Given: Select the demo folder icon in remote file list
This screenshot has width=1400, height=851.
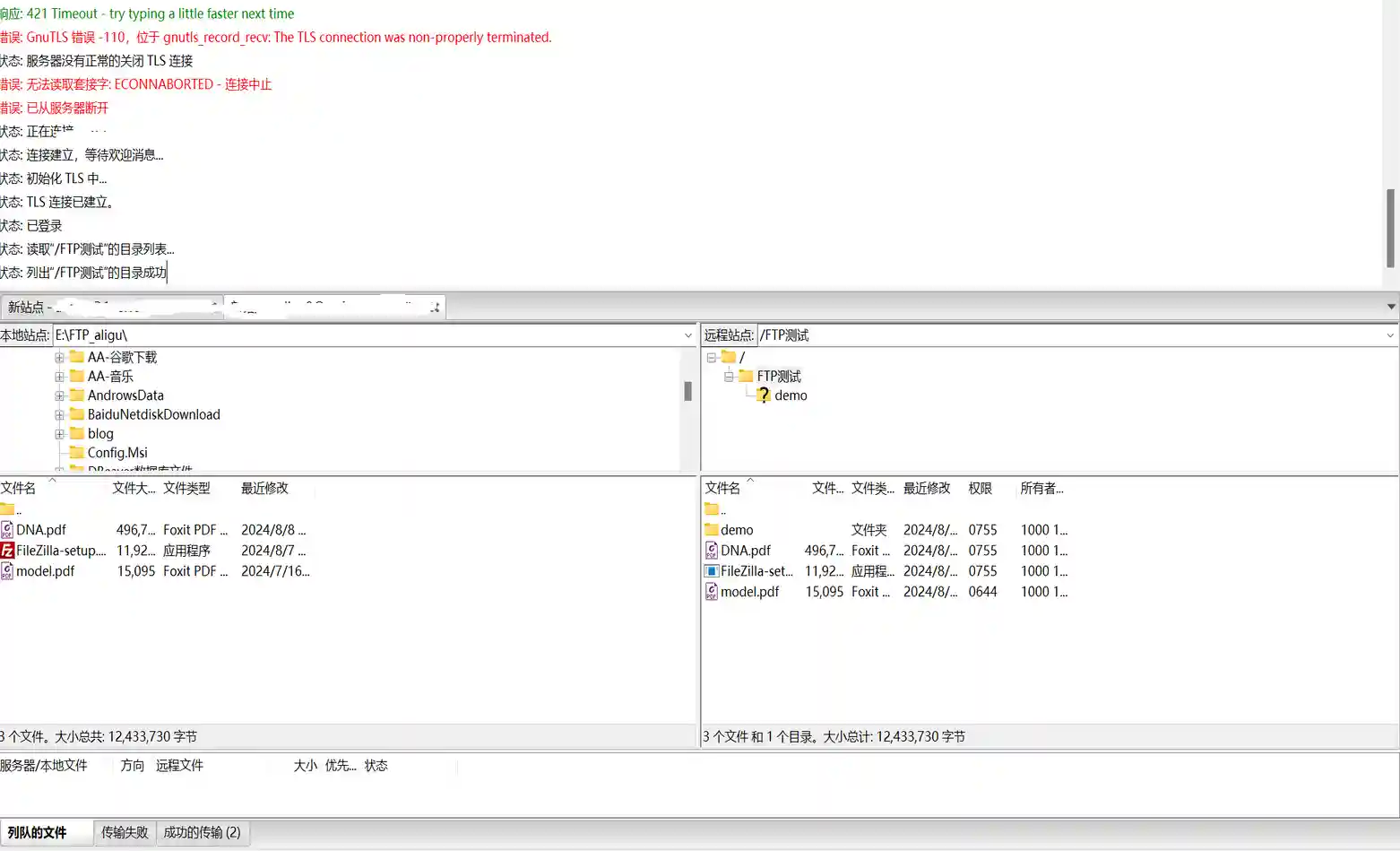Looking at the screenshot, I should (712, 530).
